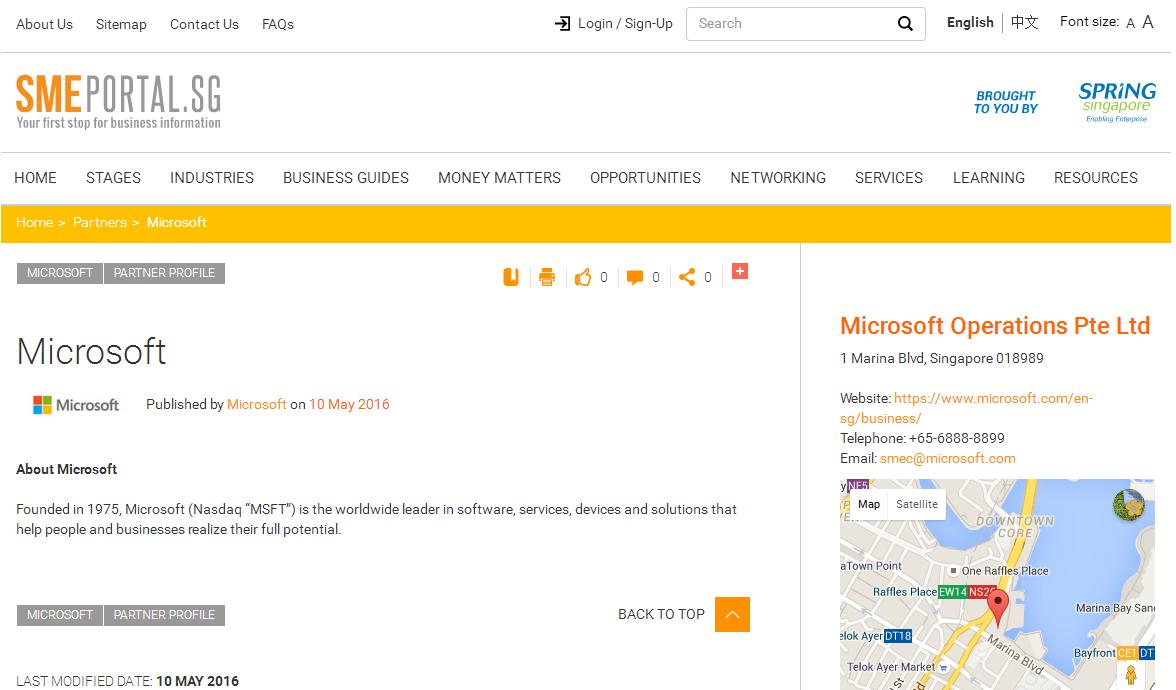1176x690 pixels.
Task: Click the red location pin on map
Action: tap(998, 607)
